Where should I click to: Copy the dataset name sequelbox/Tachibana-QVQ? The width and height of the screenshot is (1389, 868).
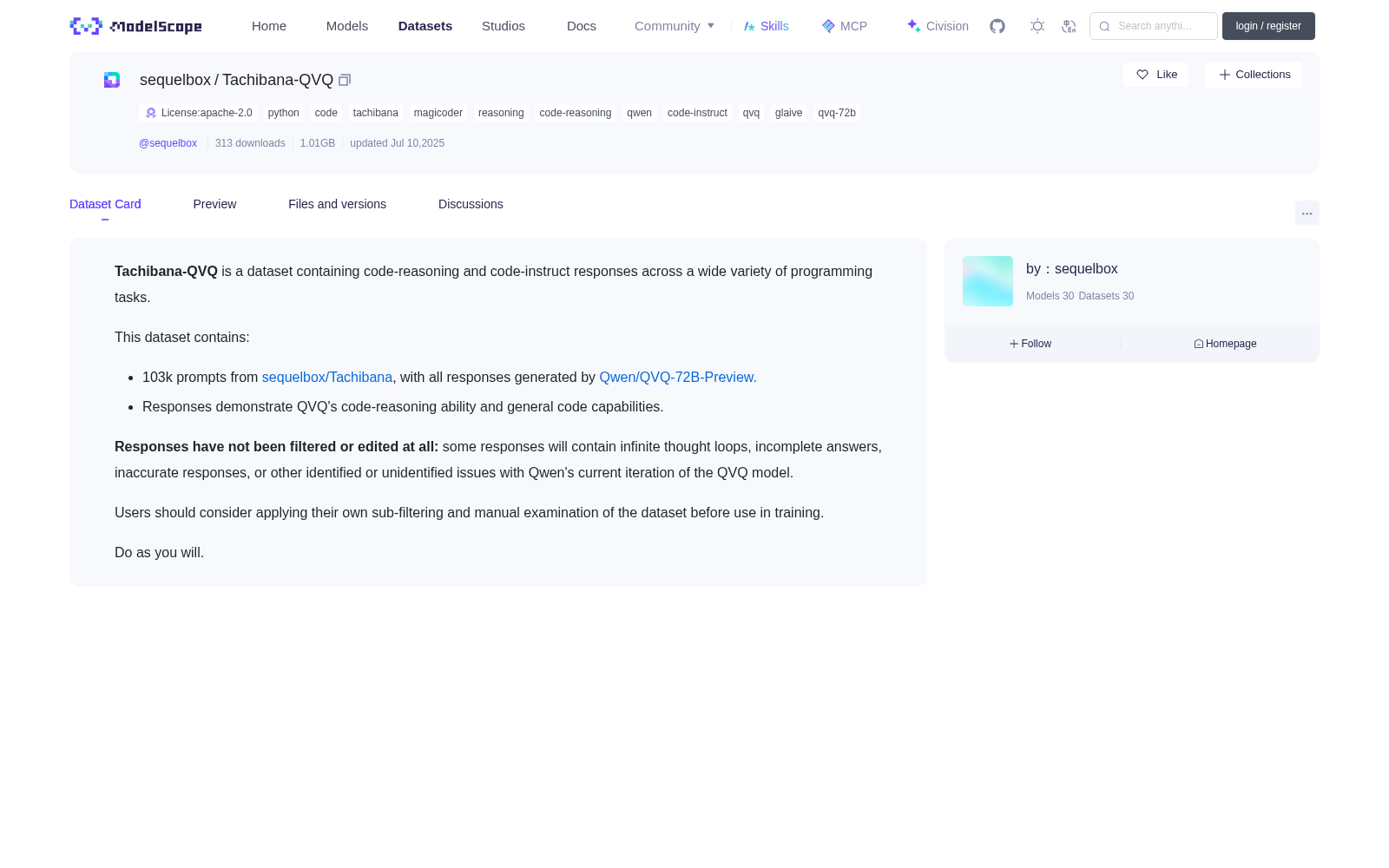tap(345, 80)
